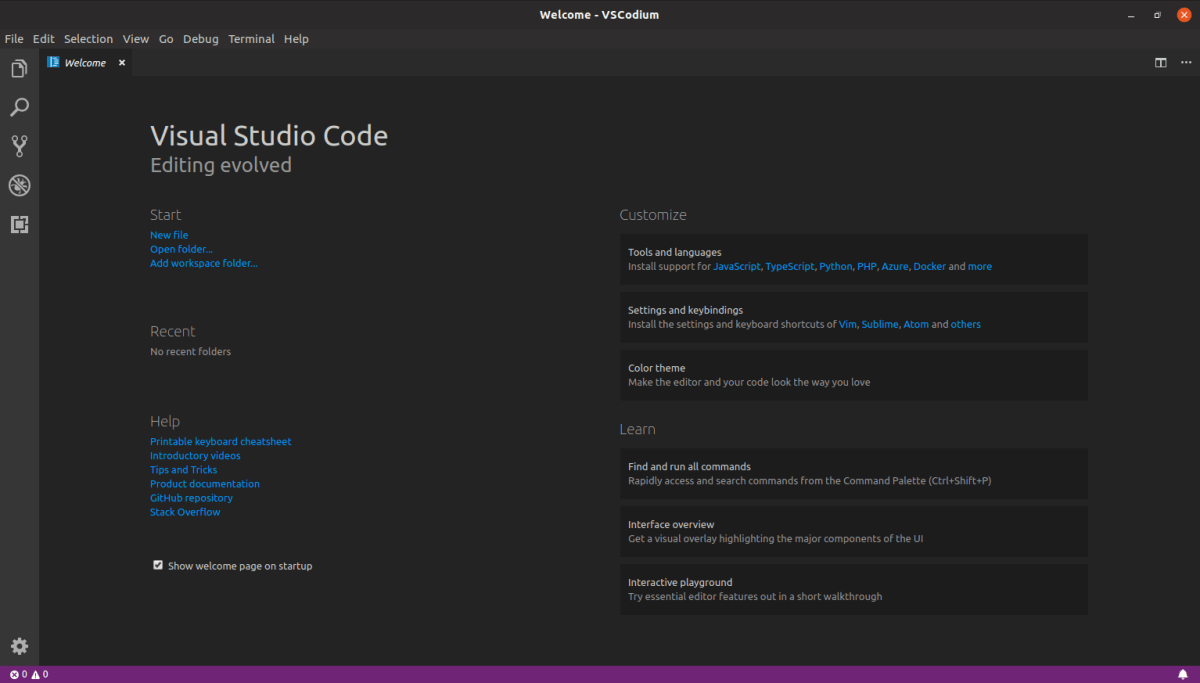Open the Selection menu
This screenshot has height=683, width=1200.
point(88,39)
